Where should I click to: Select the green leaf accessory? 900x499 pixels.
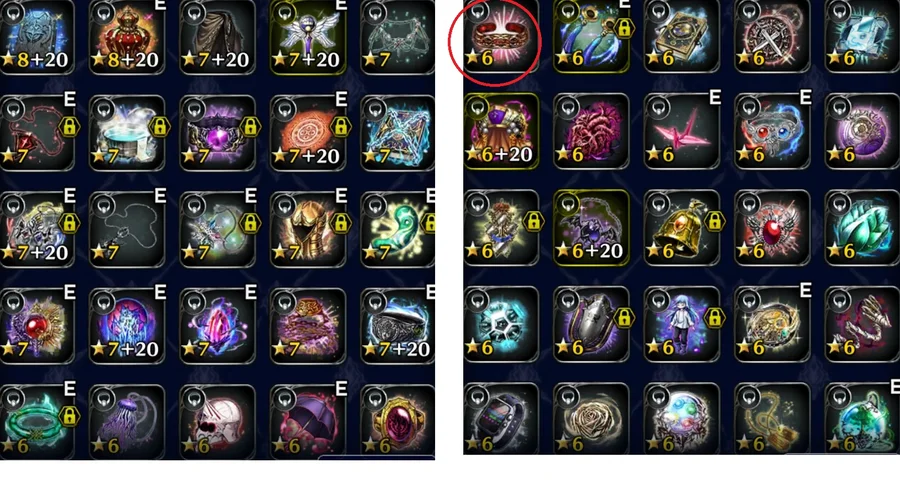coord(862,228)
